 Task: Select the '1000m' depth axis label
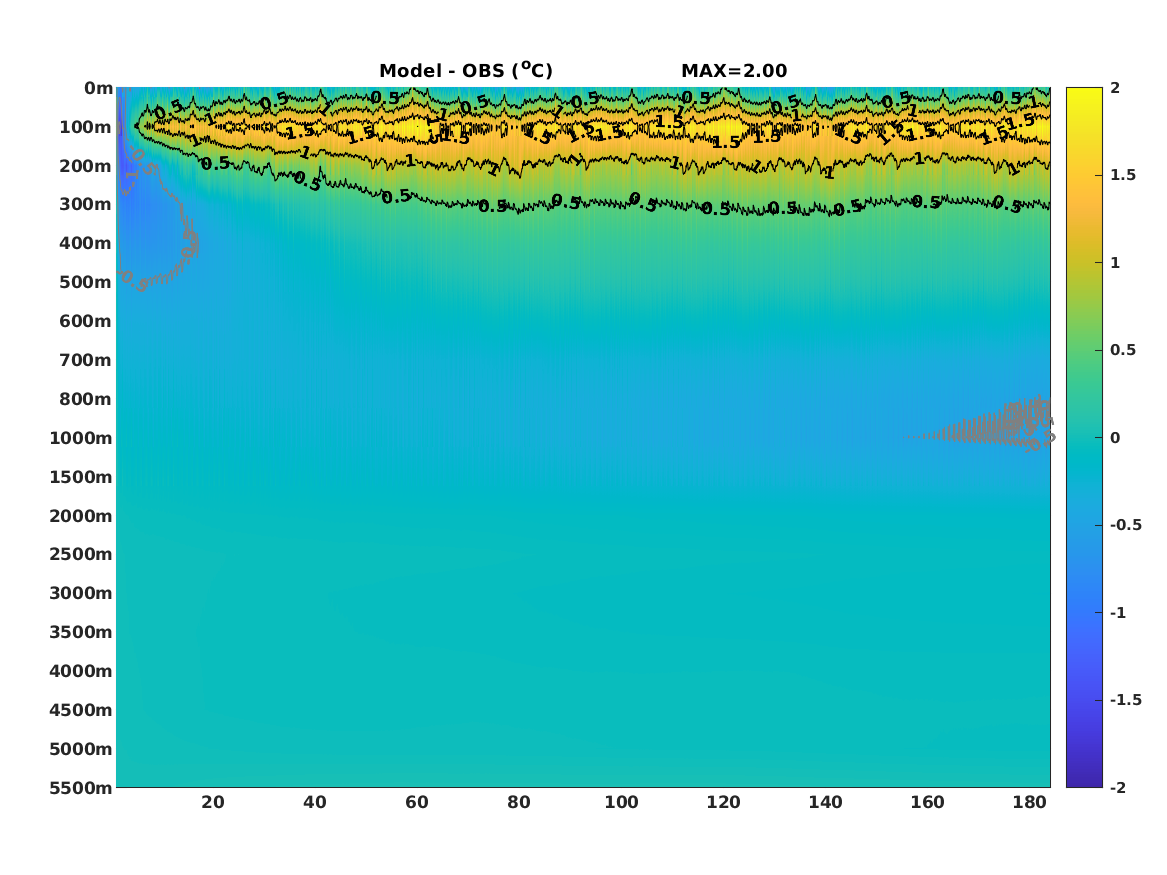(81, 438)
